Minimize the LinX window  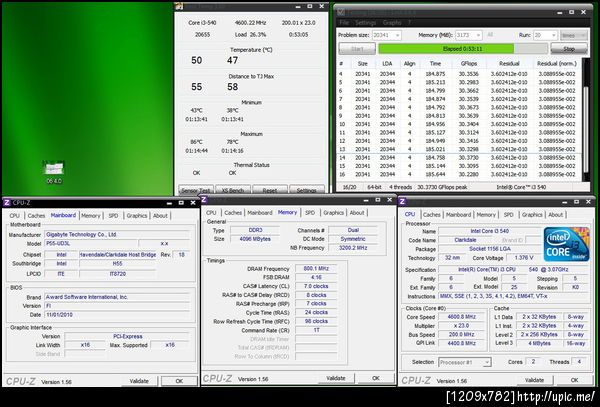[560, 13]
